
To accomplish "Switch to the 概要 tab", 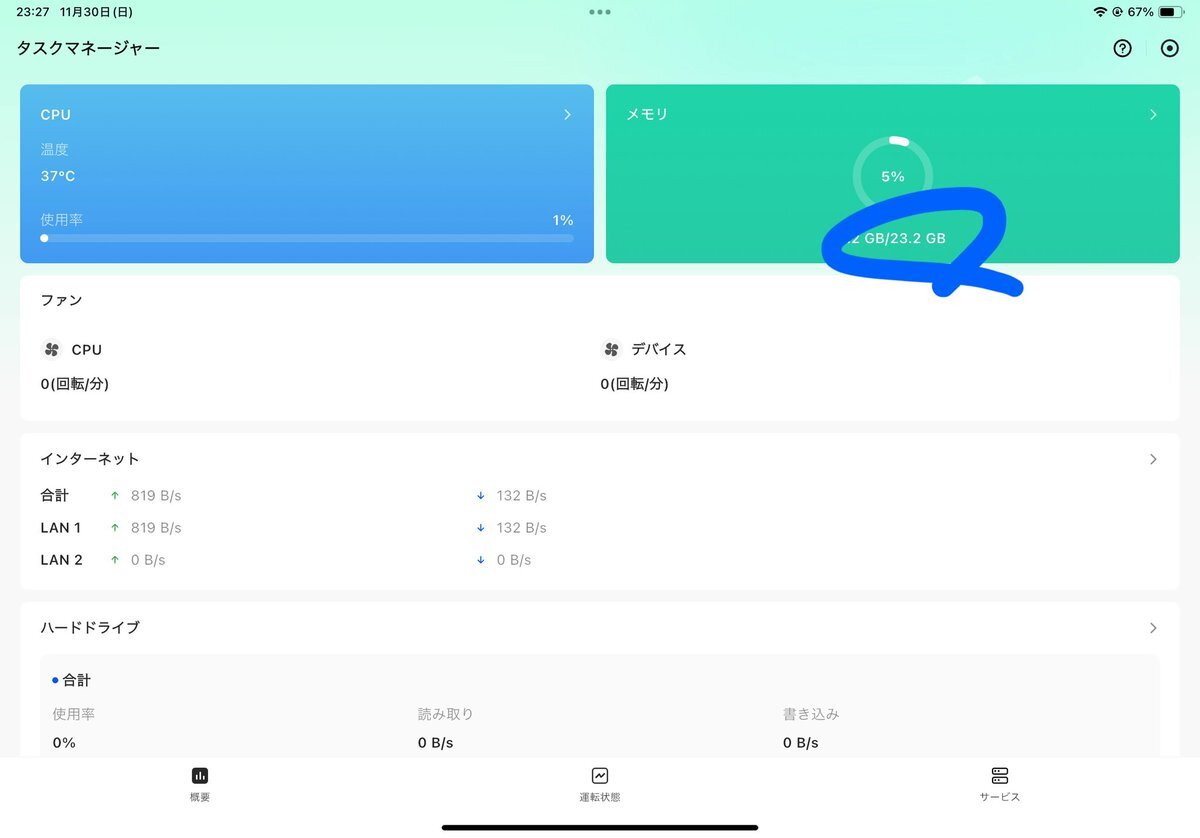I will pyautogui.click(x=200, y=784).
